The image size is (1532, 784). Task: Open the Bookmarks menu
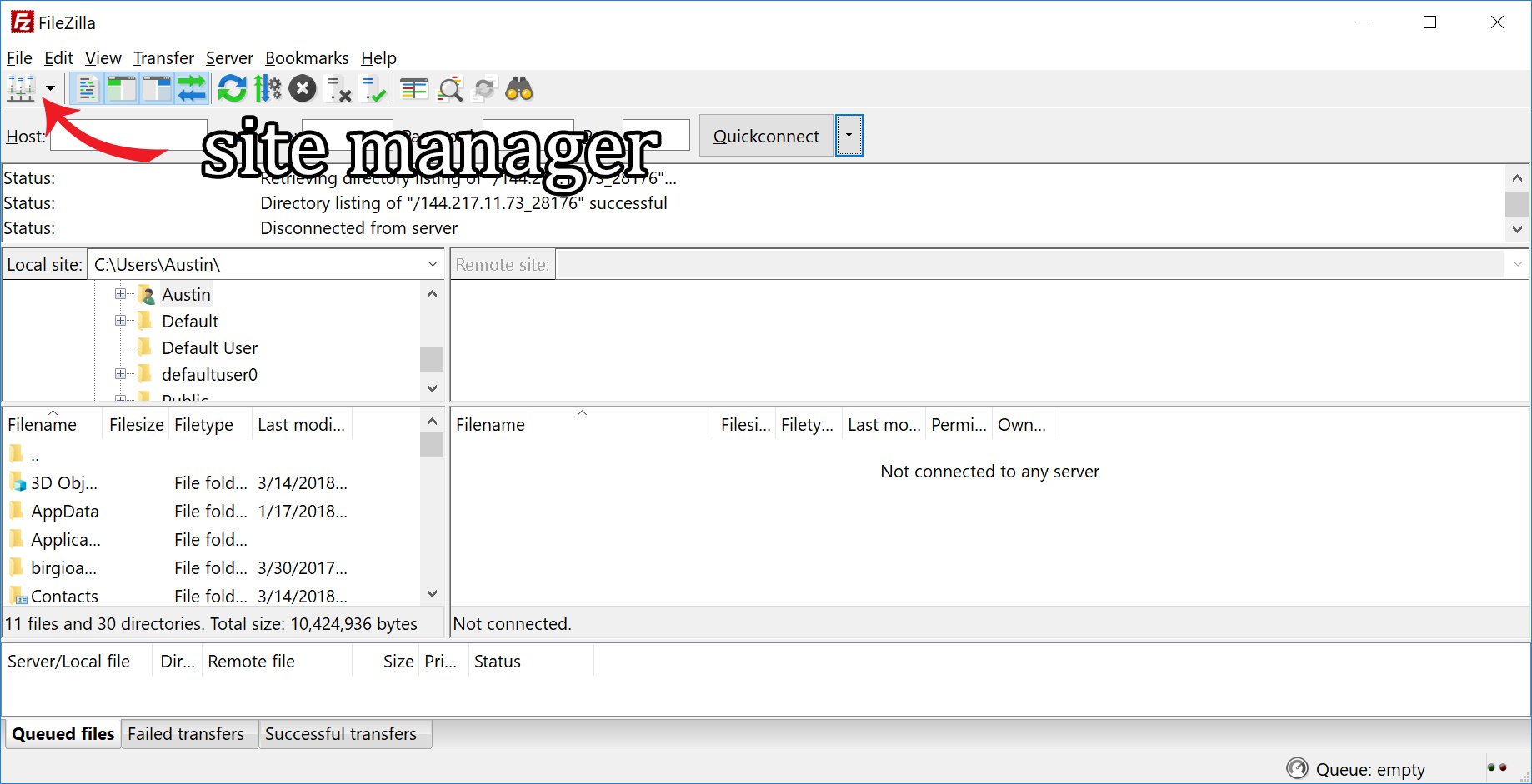click(x=307, y=58)
